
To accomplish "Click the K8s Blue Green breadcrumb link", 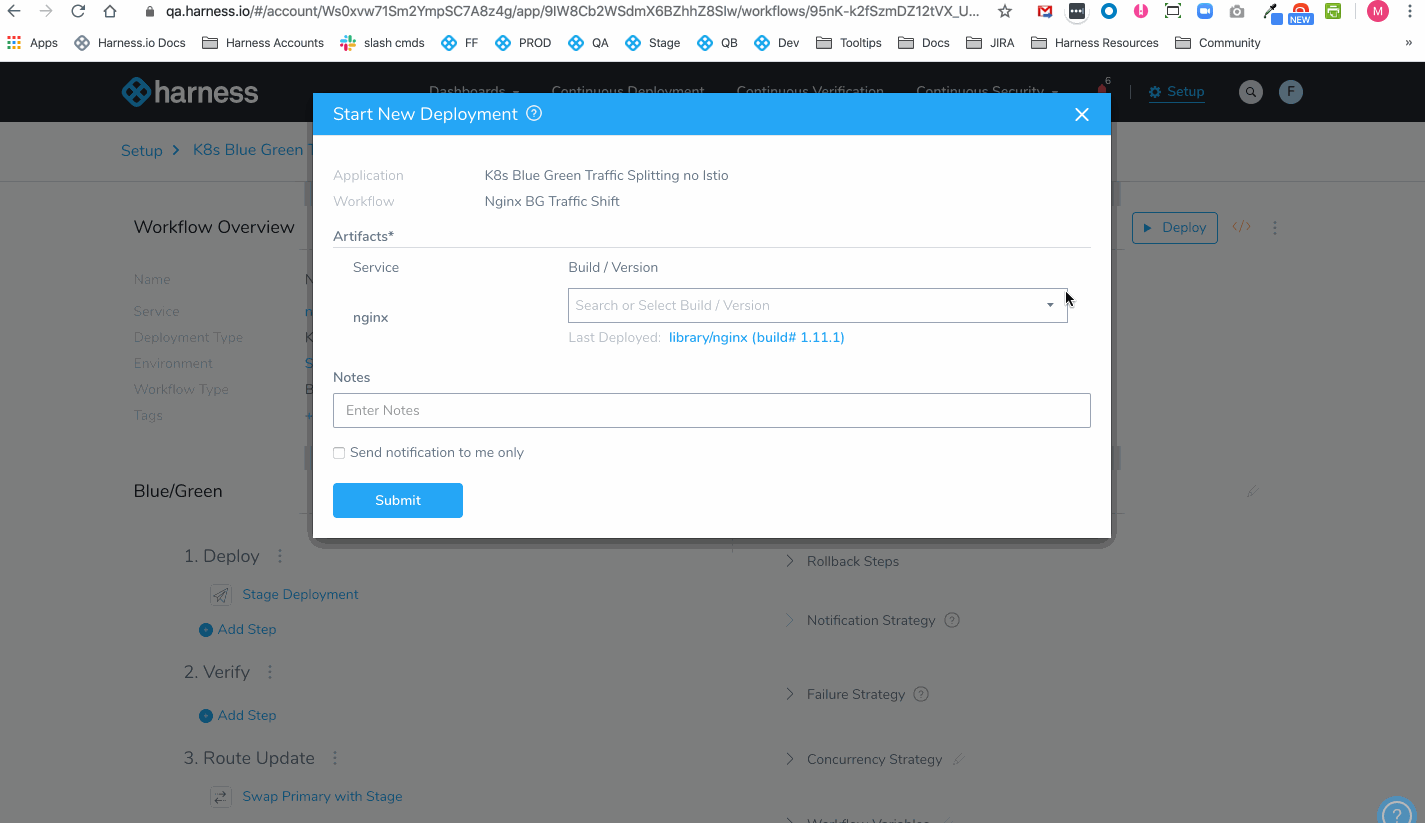I will [252, 150].
